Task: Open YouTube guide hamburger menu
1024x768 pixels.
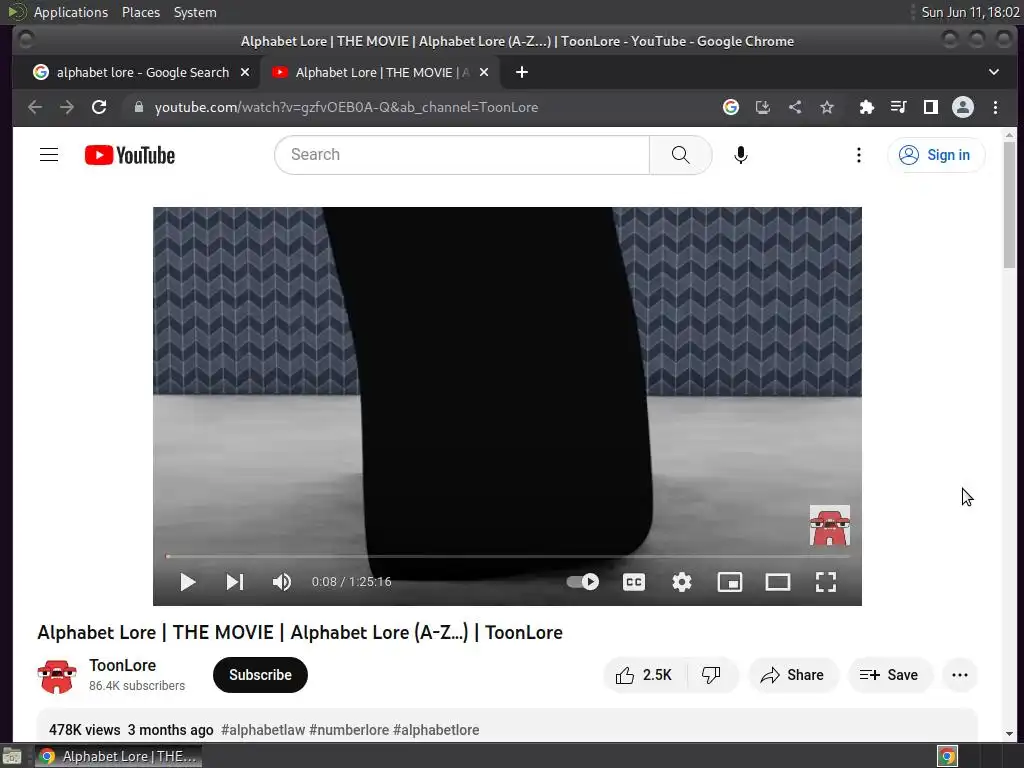Action: coord(49,155)
